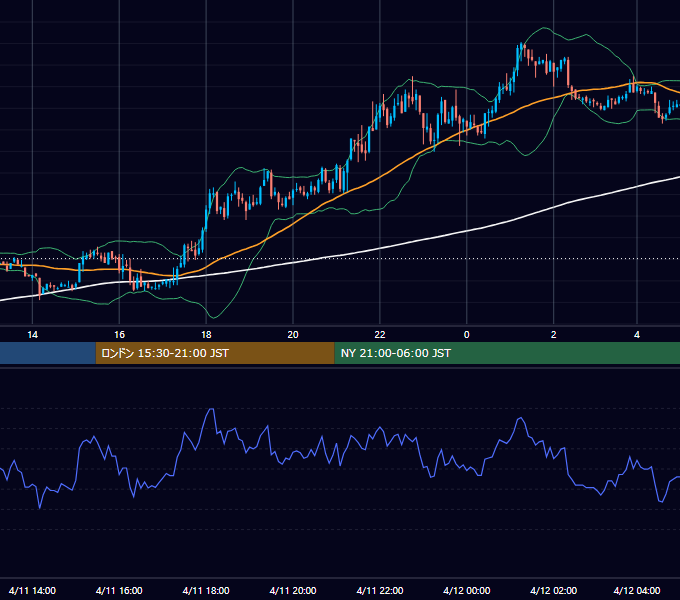The image size is (680, 600).
Task: Click the 4 hour label on price chart axis
Action: click(637, 335)
